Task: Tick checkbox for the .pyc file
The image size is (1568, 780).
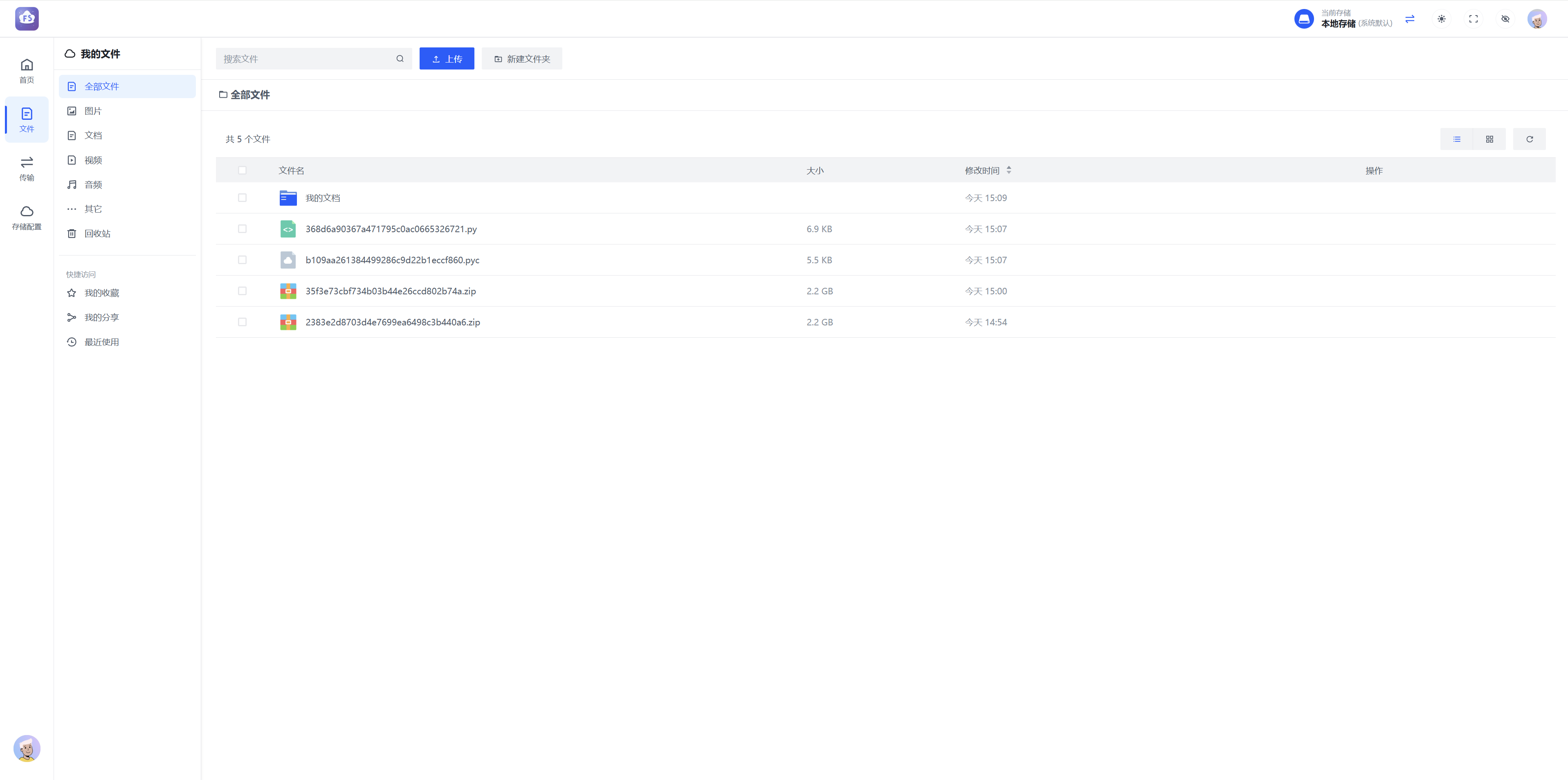Action: click(x=242, y=260)
